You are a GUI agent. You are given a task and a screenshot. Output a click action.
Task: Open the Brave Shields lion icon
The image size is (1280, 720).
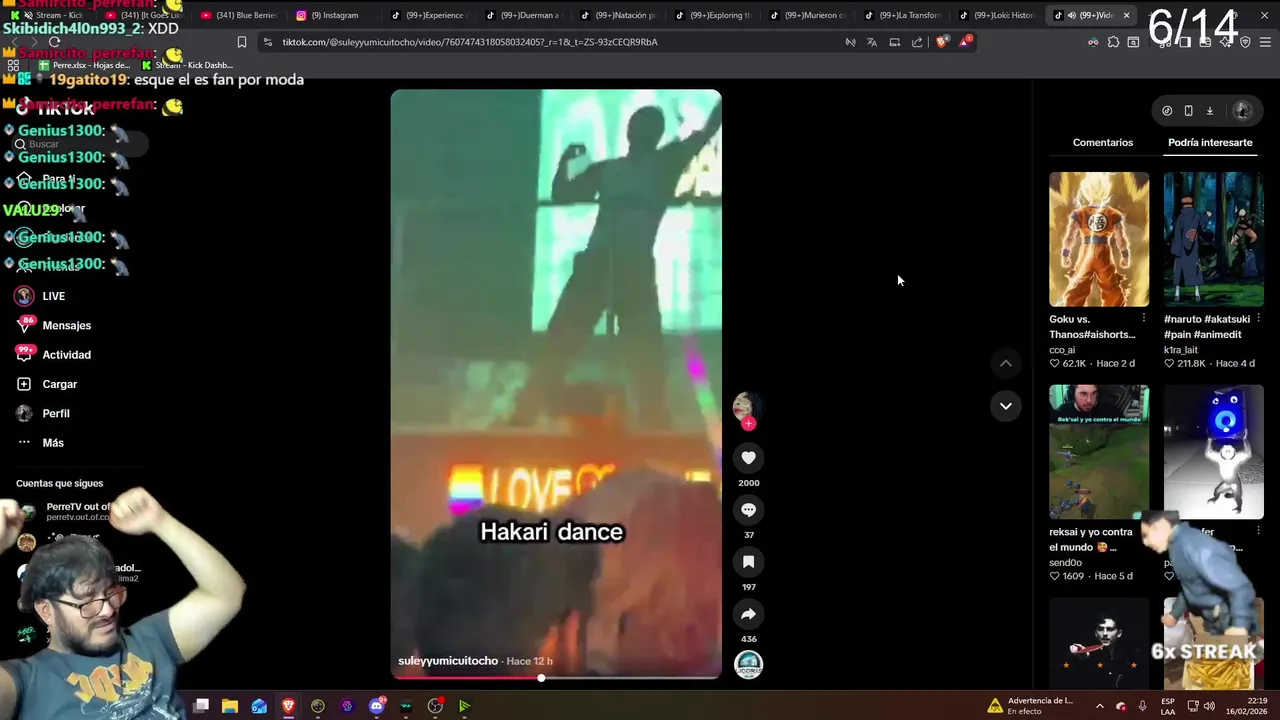pyautogui.click(x=942, y=42)
